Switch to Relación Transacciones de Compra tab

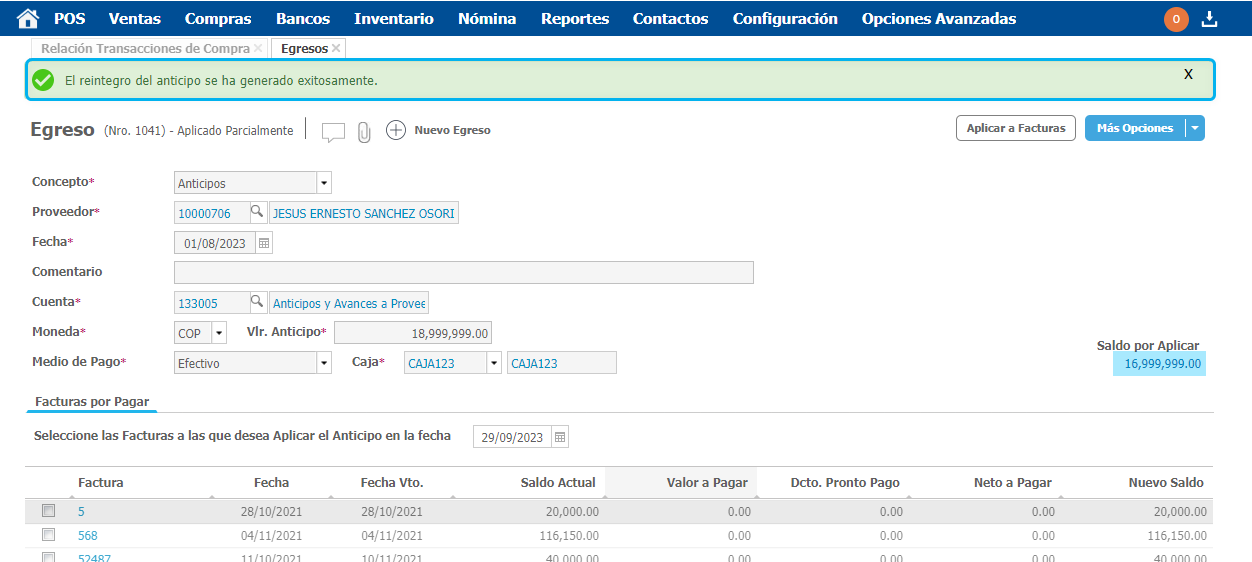coord(142,48)
